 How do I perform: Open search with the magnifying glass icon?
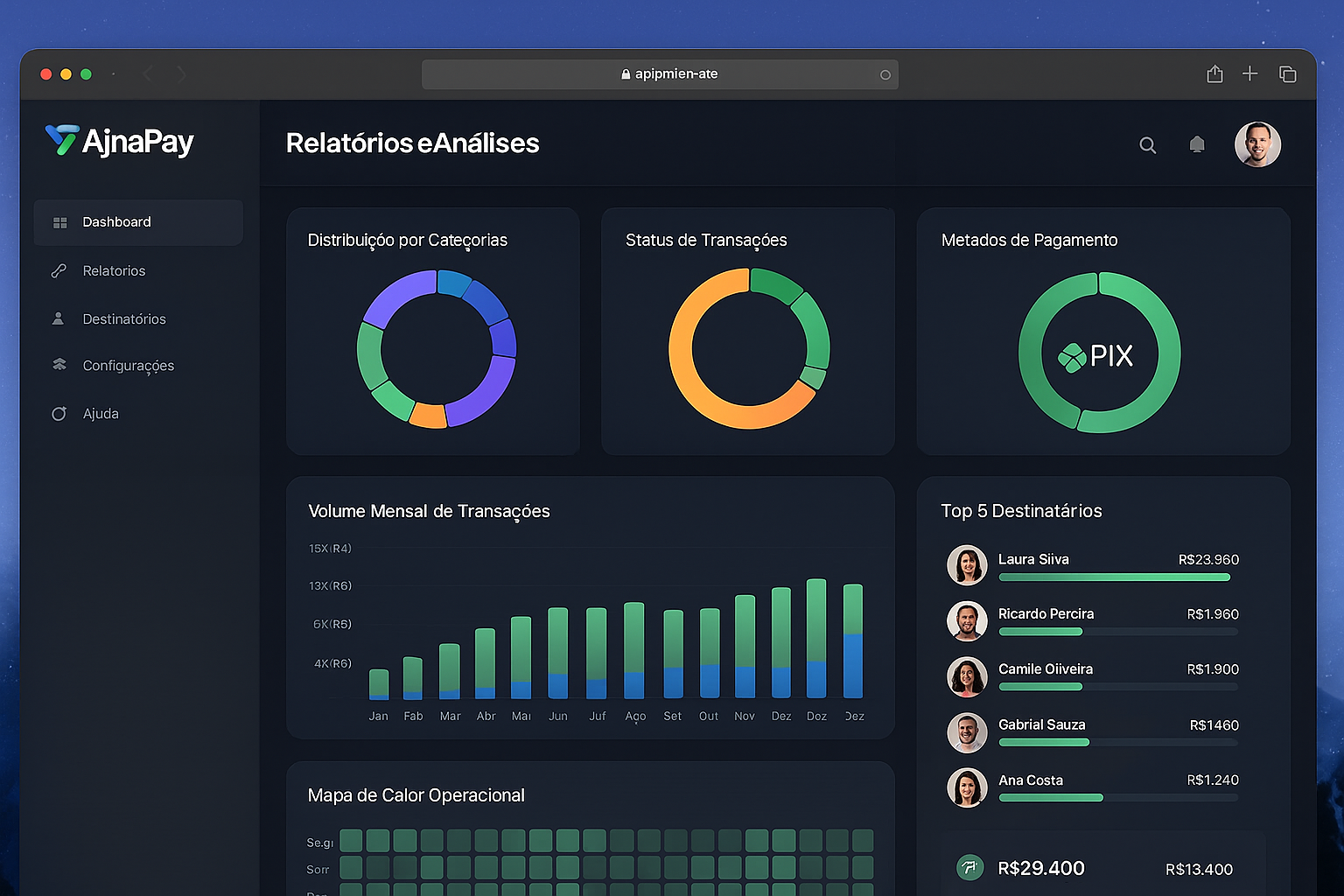pos(1147,144)
